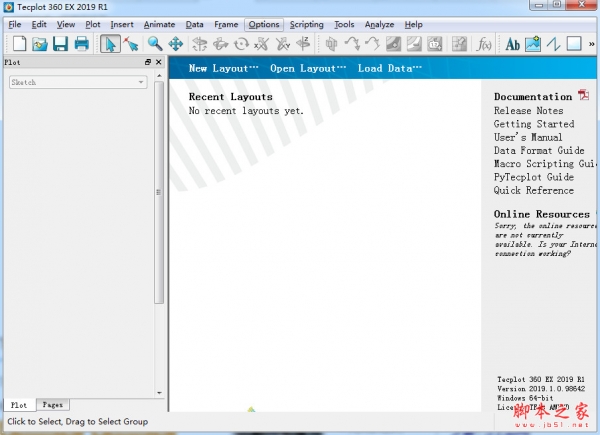Click the Open Layout link
This screenshot has height=435, width=600.
[308, 68]
